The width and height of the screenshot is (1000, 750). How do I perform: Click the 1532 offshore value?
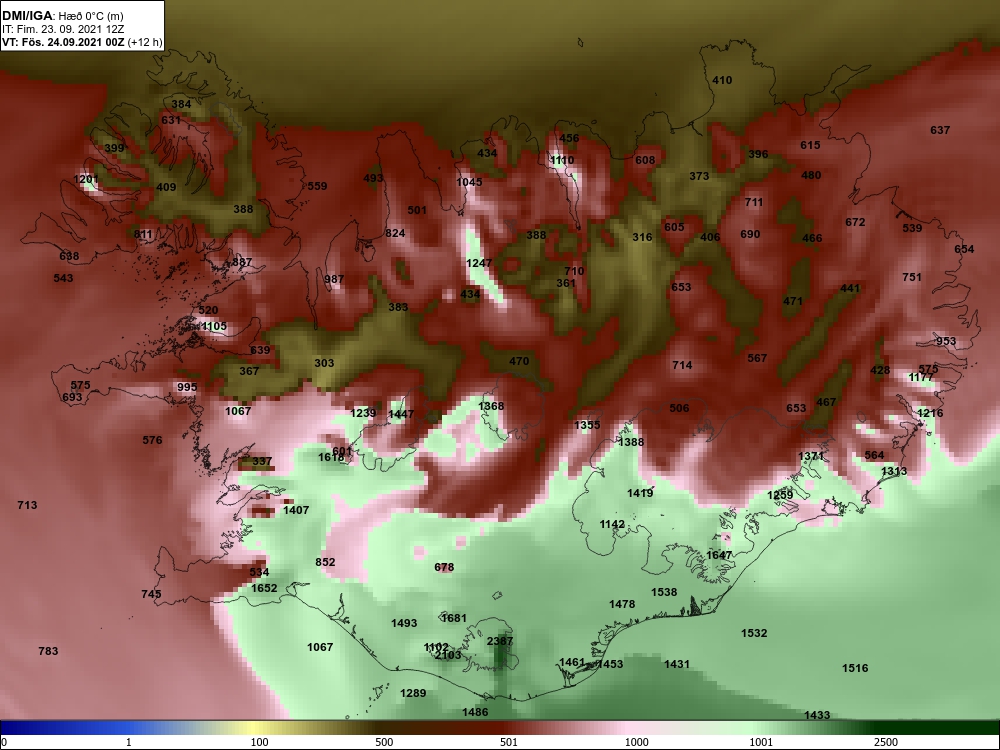754,633
